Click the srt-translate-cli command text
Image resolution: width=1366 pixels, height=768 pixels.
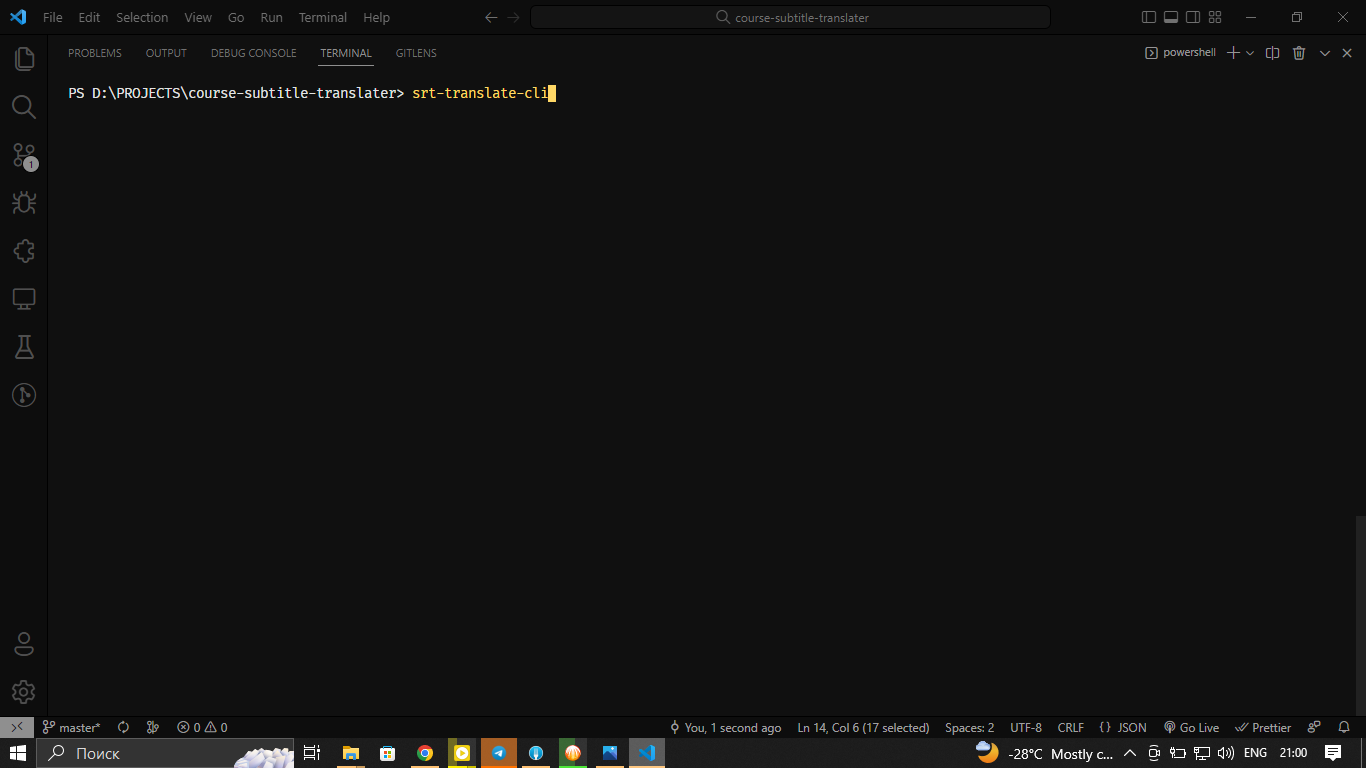tap(480, 93)
